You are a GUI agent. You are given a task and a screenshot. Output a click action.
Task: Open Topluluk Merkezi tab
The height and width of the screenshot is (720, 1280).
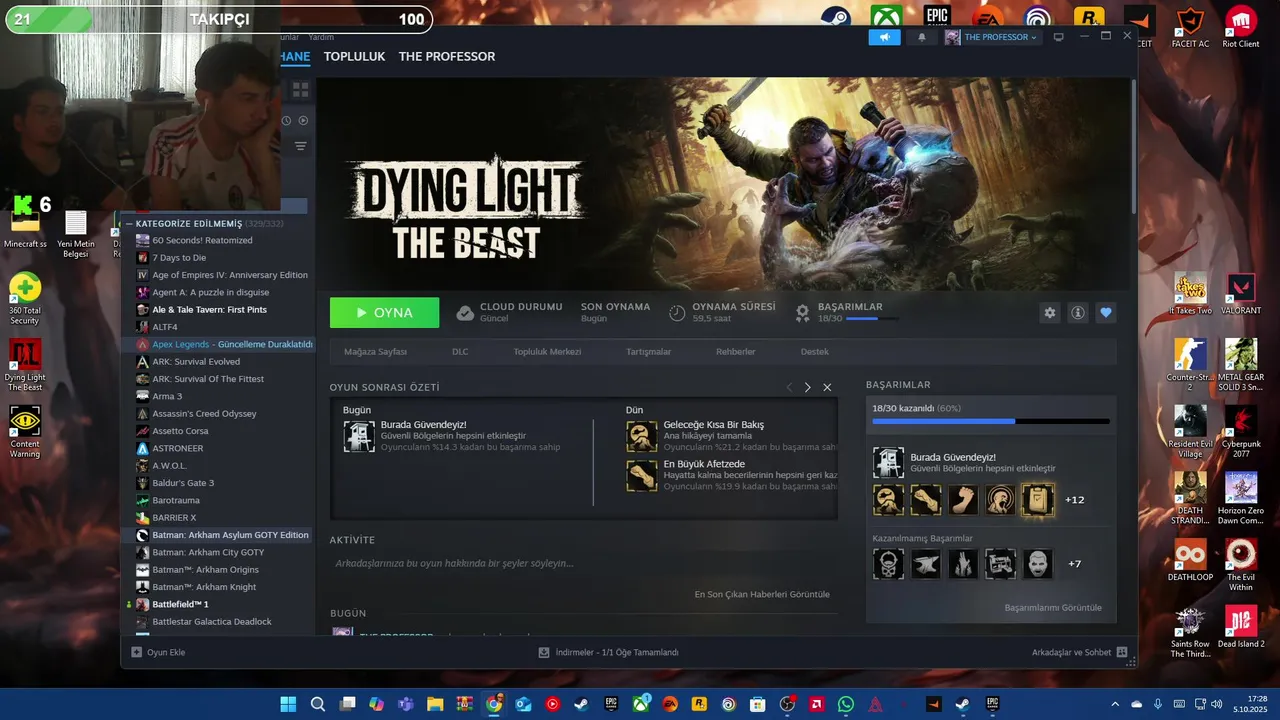[547, 352]
